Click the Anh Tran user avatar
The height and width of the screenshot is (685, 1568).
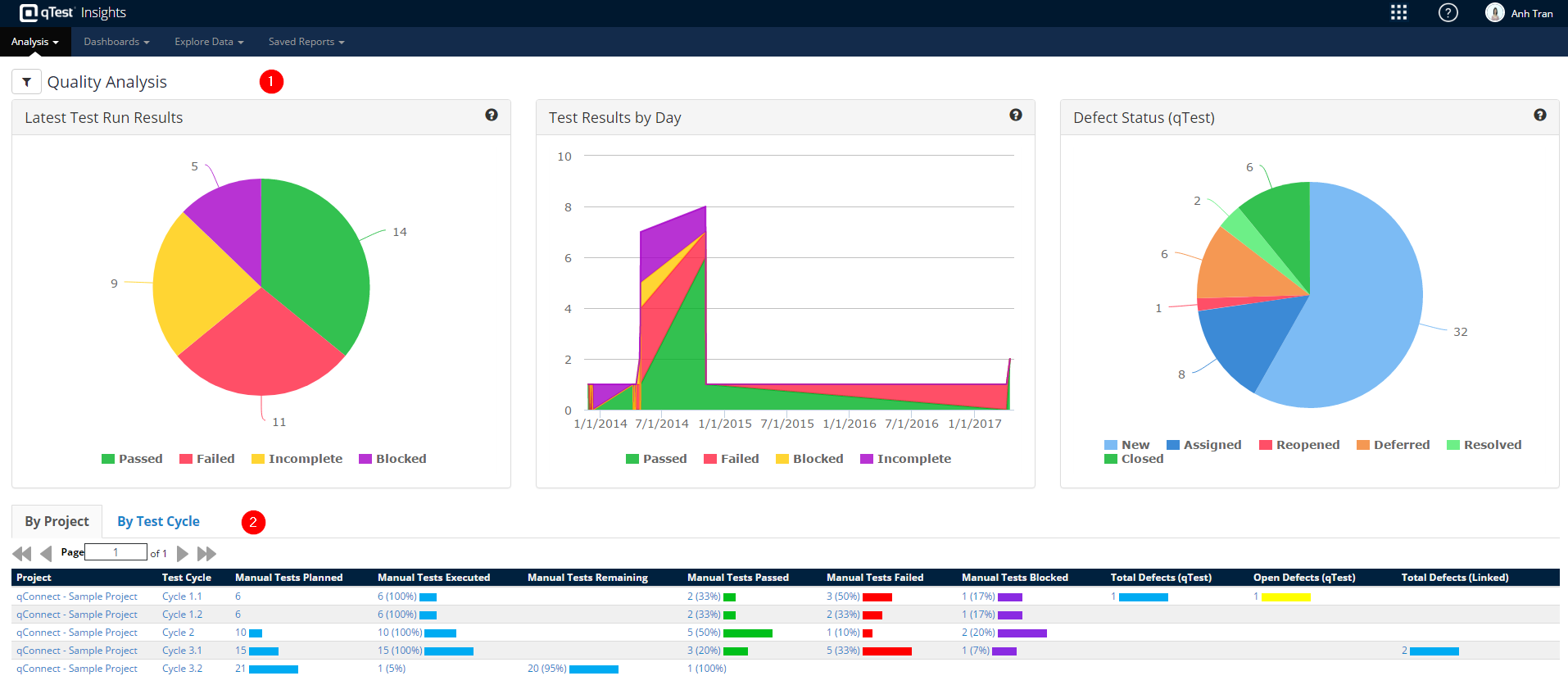[1495, 13]
